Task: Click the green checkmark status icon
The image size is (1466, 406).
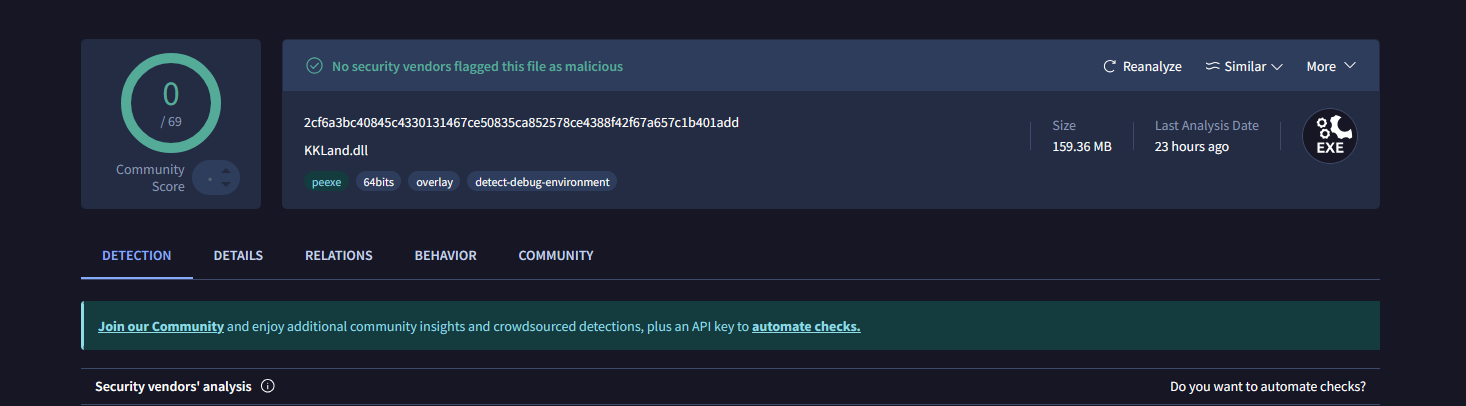Action: tap(314, 66)
